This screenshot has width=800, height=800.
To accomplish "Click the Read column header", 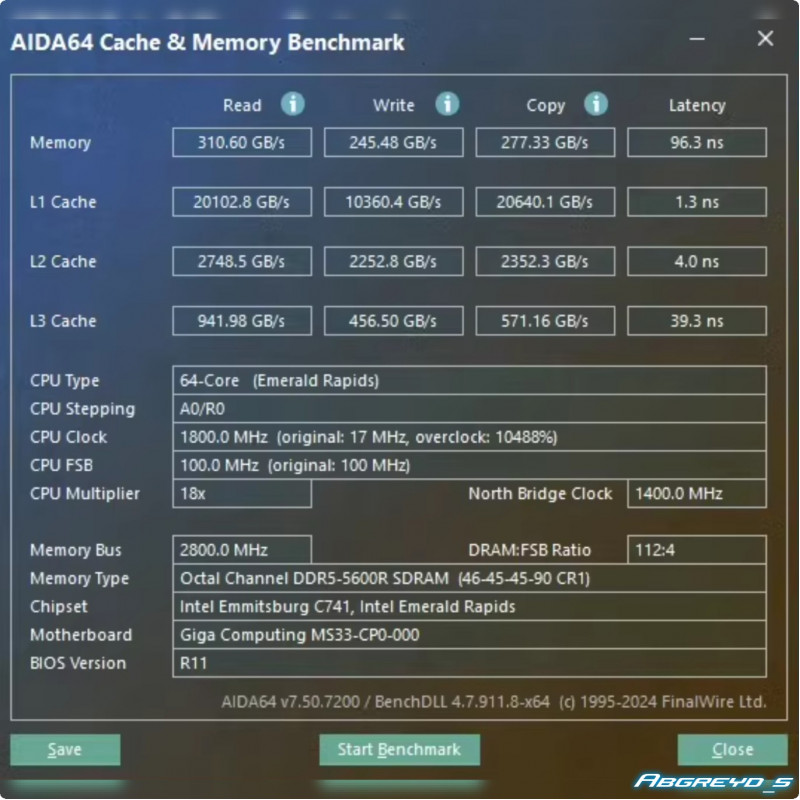I will (242, 105).
